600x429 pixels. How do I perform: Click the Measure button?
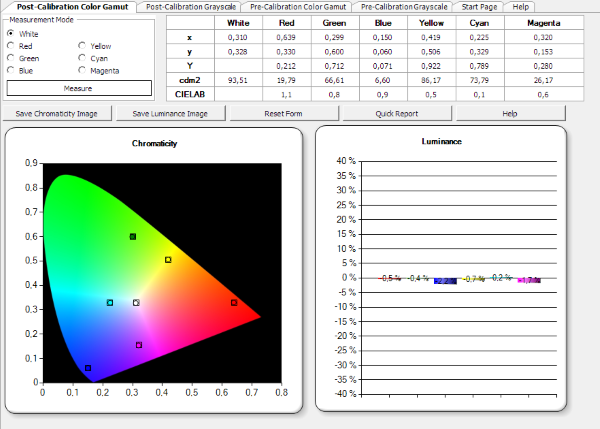(79, 88)
